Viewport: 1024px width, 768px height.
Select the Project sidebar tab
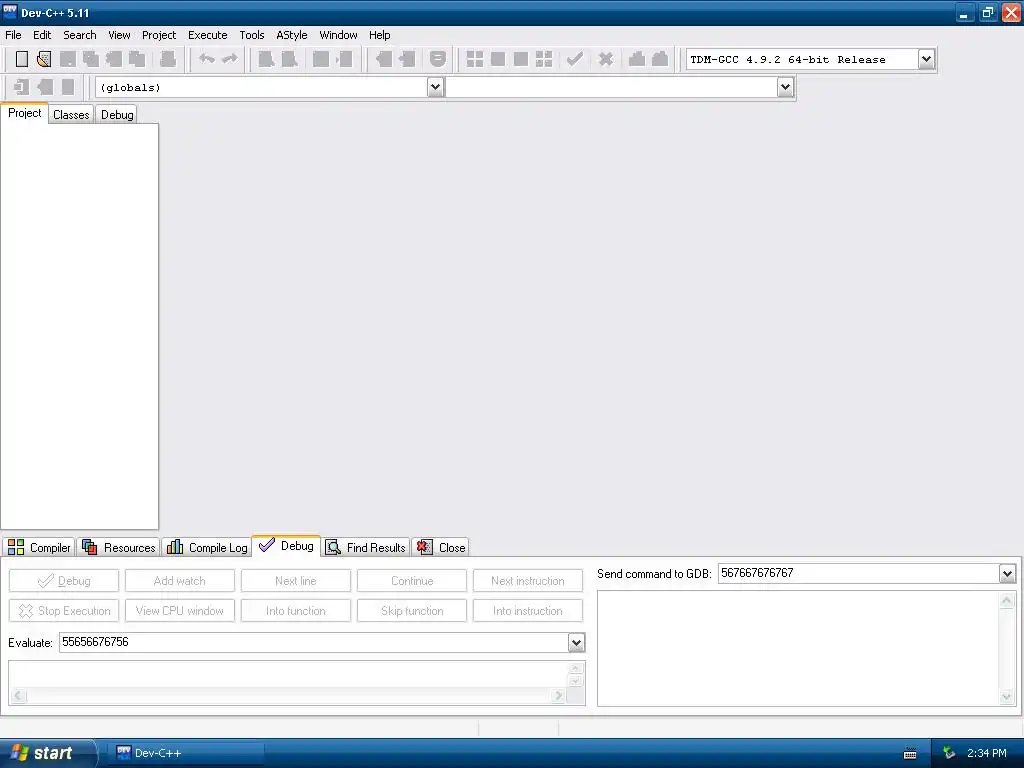25,113
